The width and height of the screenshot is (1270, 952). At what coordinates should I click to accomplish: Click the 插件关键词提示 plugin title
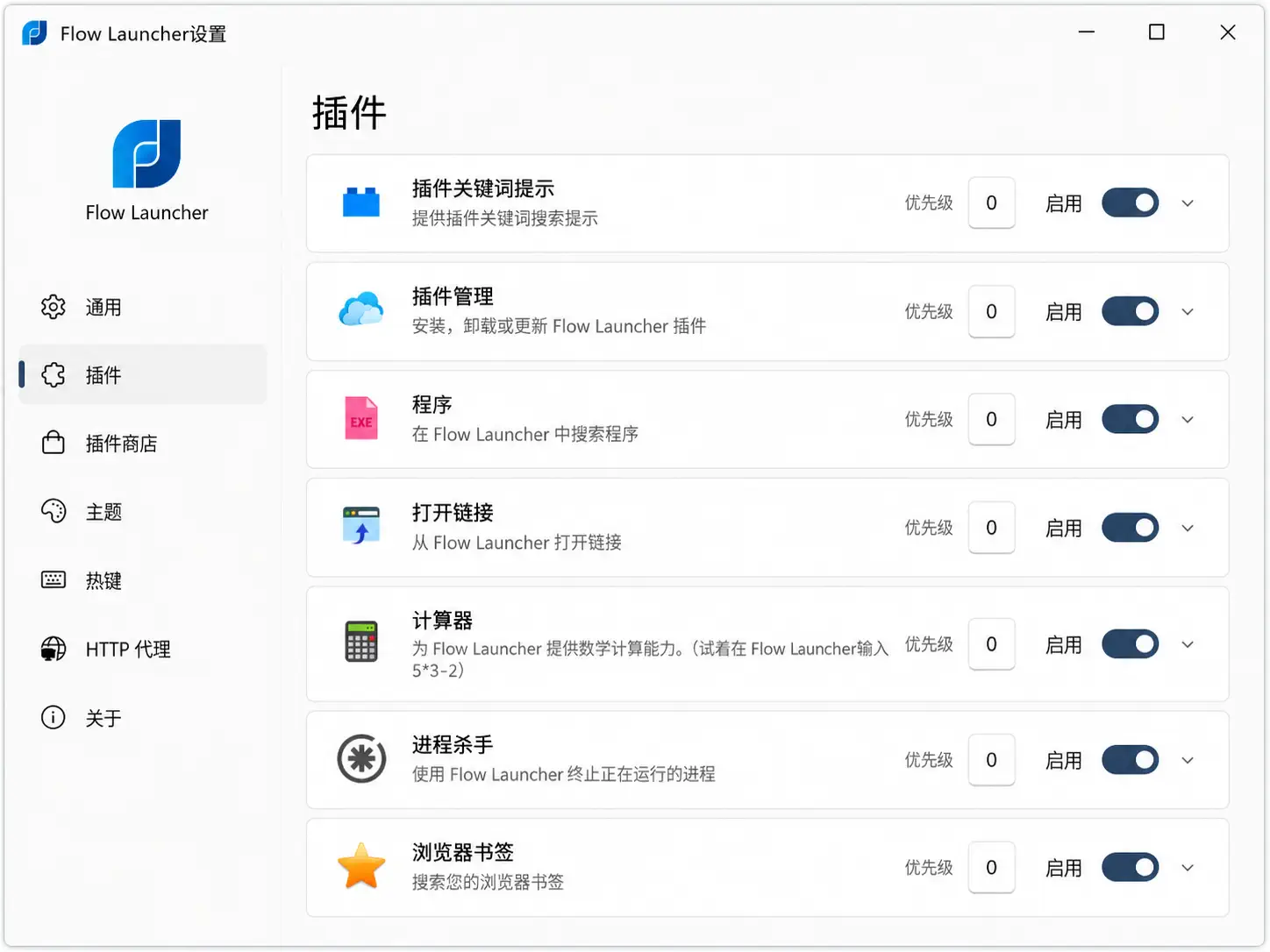[x=483, y=188]
